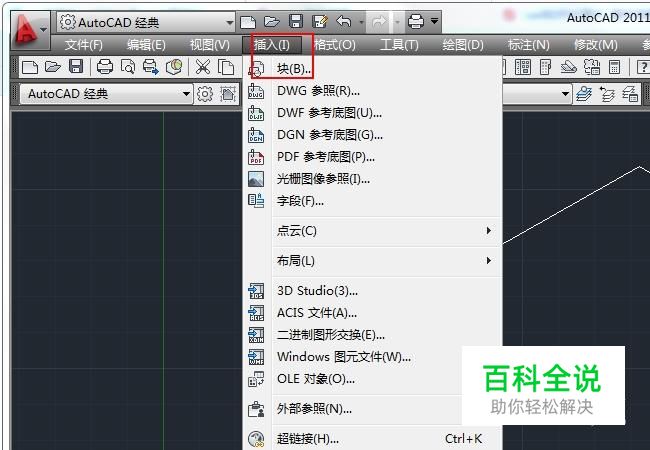Image resolution: width=650 pixels, height=450 pixels.
Task: Click My Workspace icon beside gear
Action: pyautogui.click(x=228, y=94)
